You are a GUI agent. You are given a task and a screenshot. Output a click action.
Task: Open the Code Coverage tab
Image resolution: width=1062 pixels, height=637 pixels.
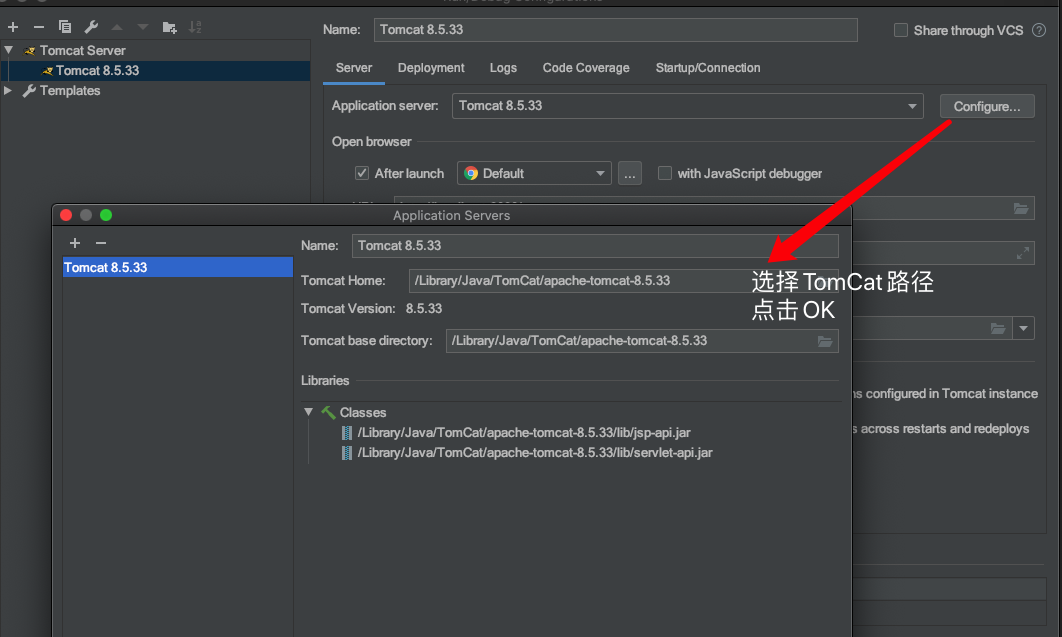(586, 68)
